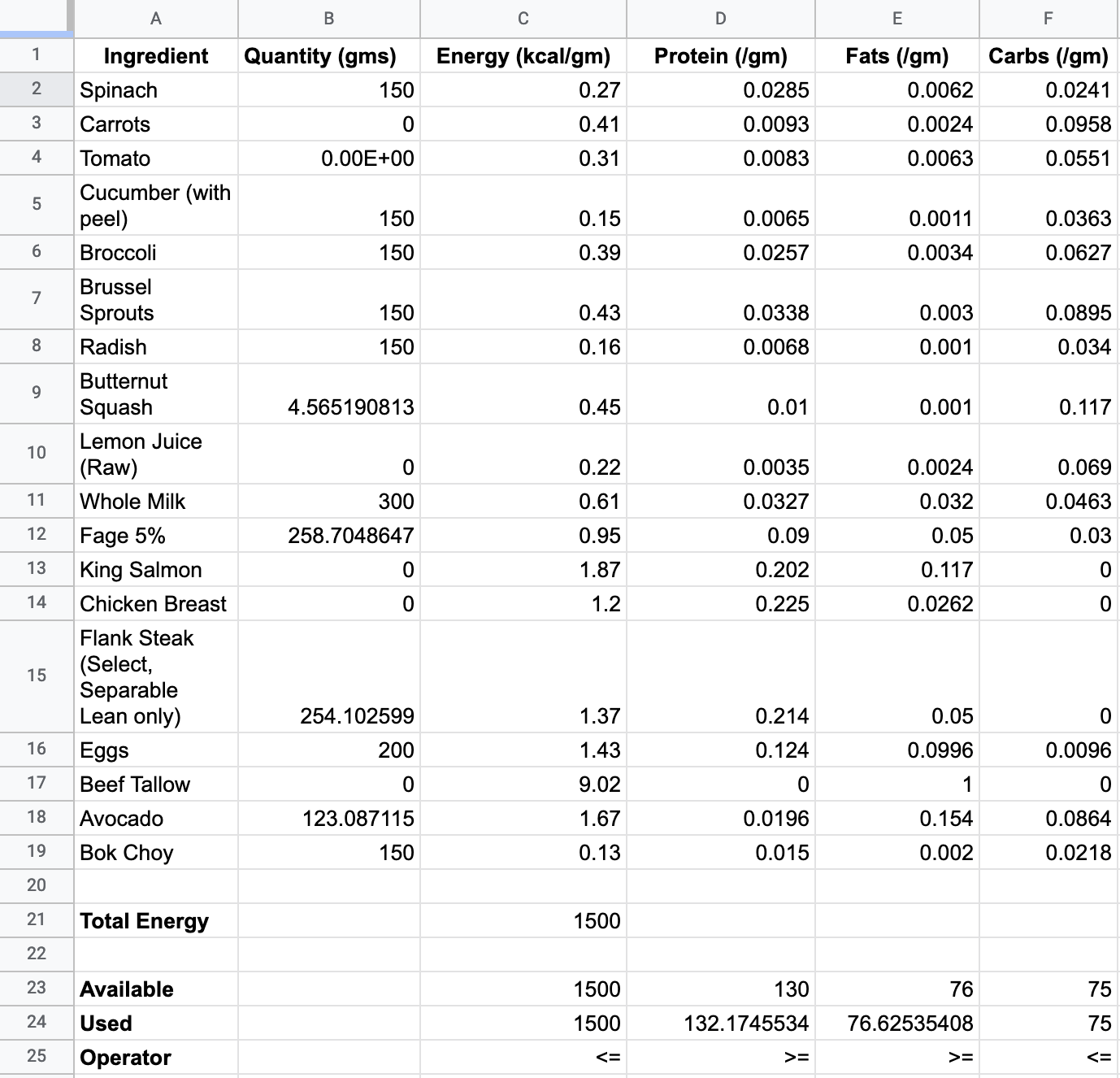Select Used fats 76.62535408 cell
The height and width of the screenshot is (1078, 1120).
pos(897,1023)
